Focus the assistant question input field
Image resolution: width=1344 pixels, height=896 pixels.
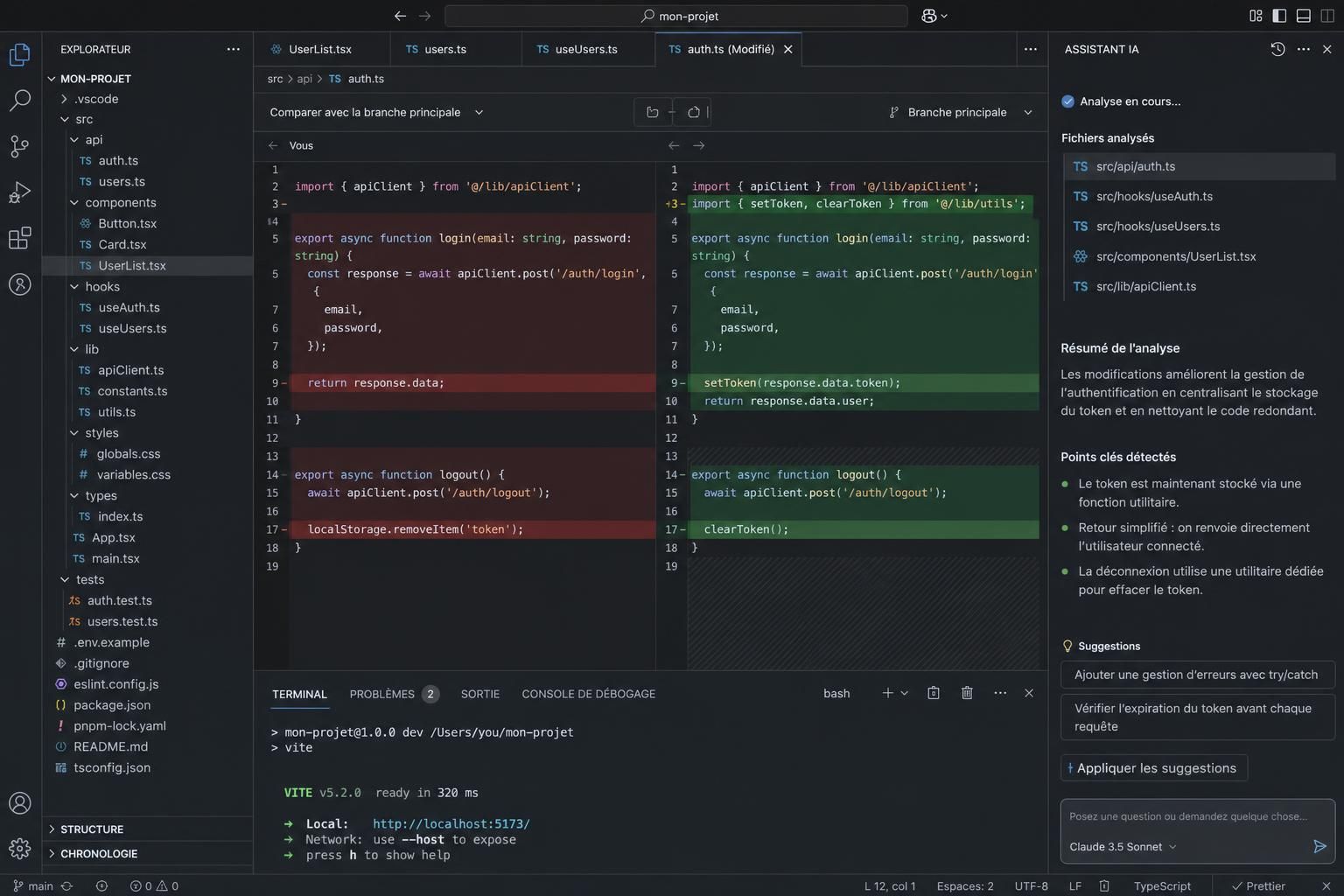click(1188, 816)
